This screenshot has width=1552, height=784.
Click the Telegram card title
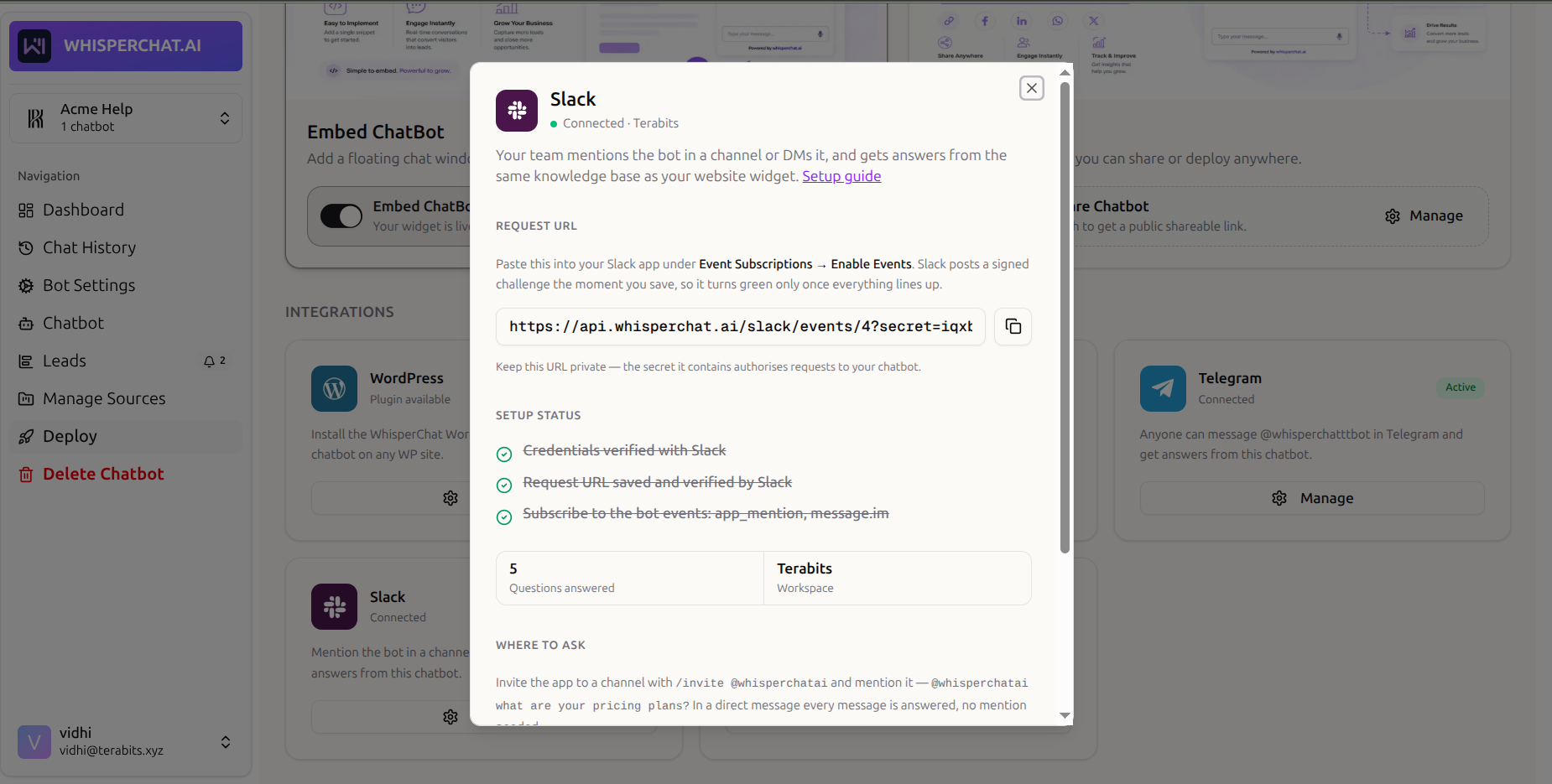(1230, 378)
